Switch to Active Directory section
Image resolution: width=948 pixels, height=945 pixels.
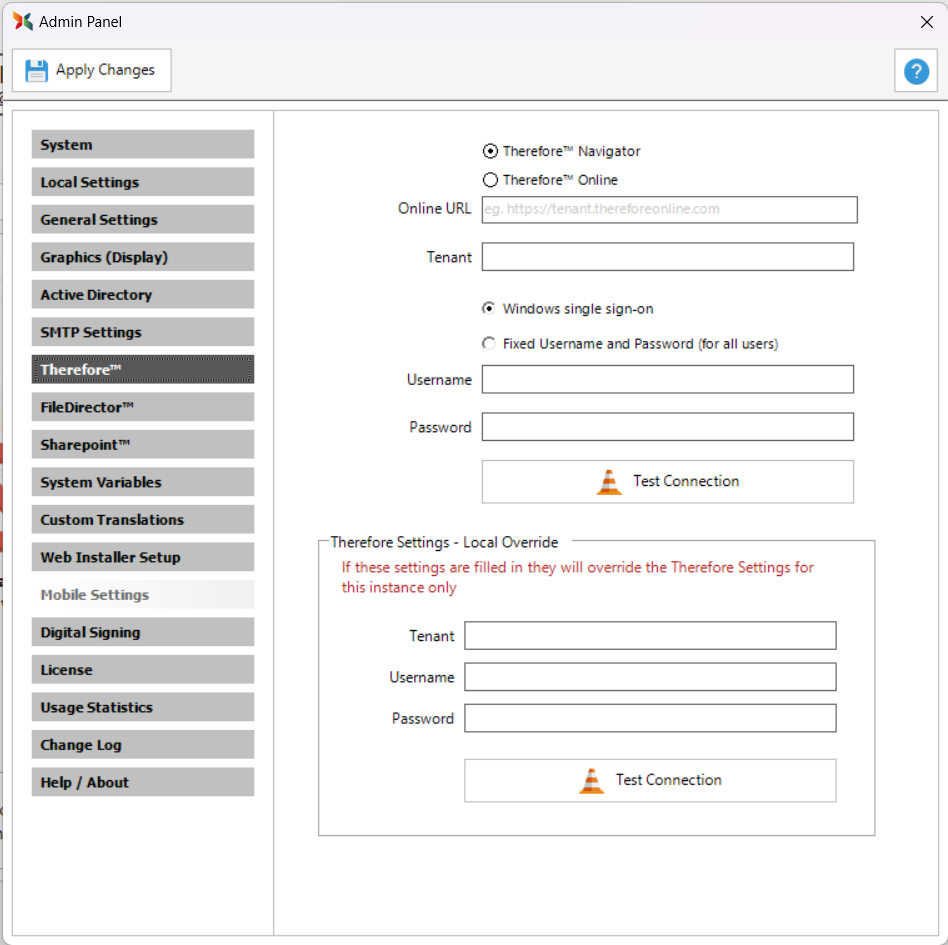pos(142,295)
